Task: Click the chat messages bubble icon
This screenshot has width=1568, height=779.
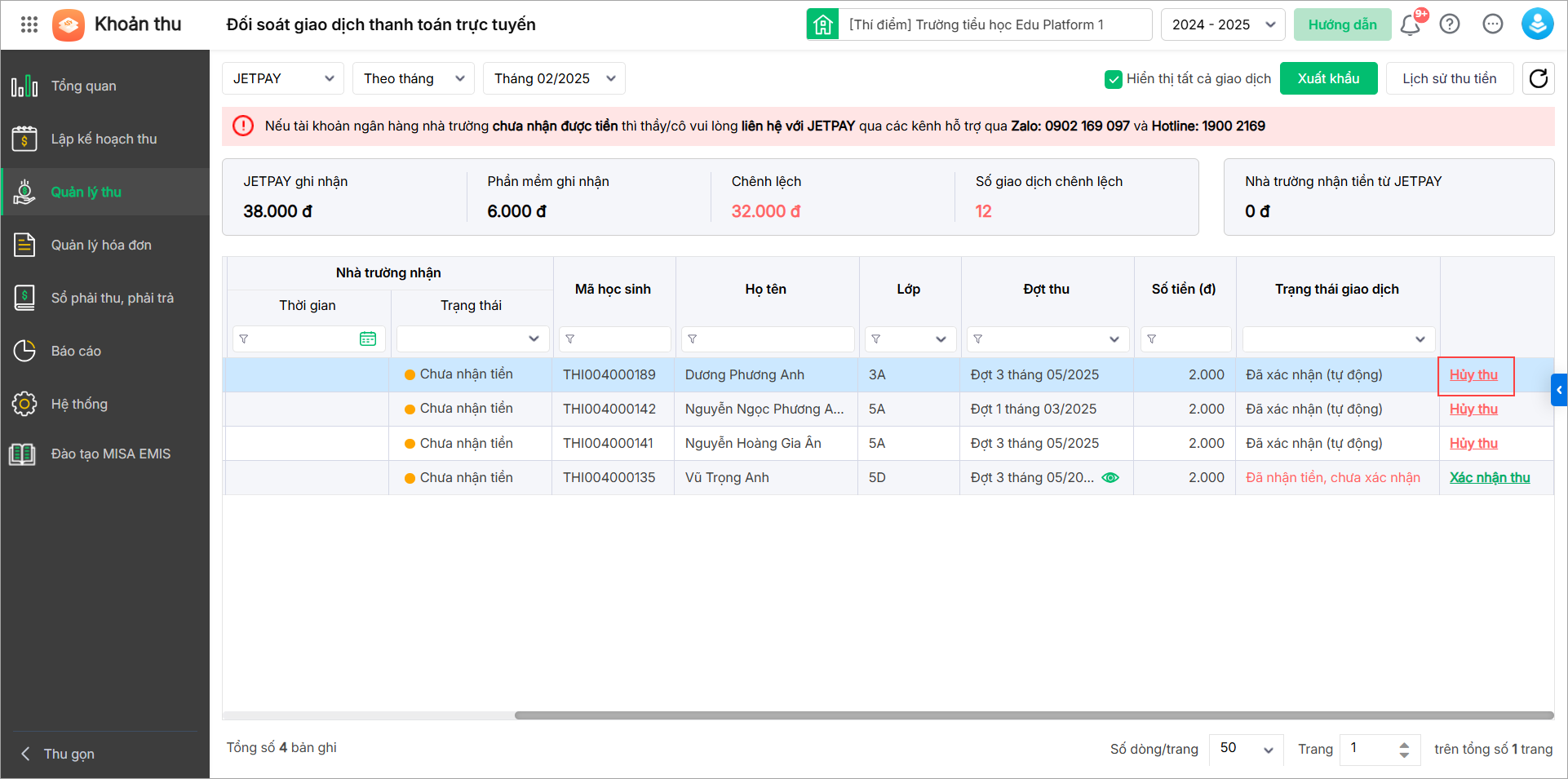Action: pos(1493,24)
